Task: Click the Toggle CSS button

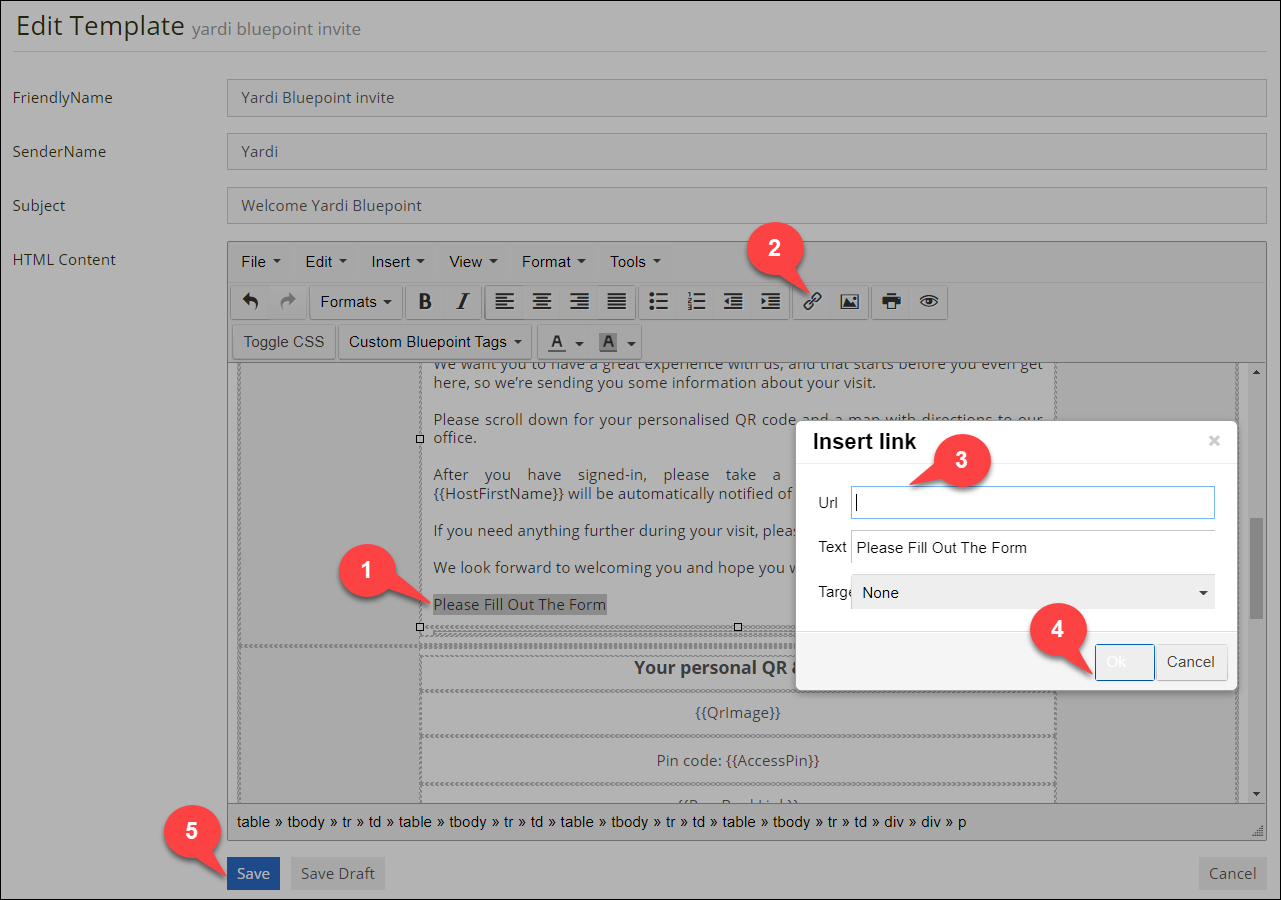Action: pyautogui.click(x=284, y=342)
